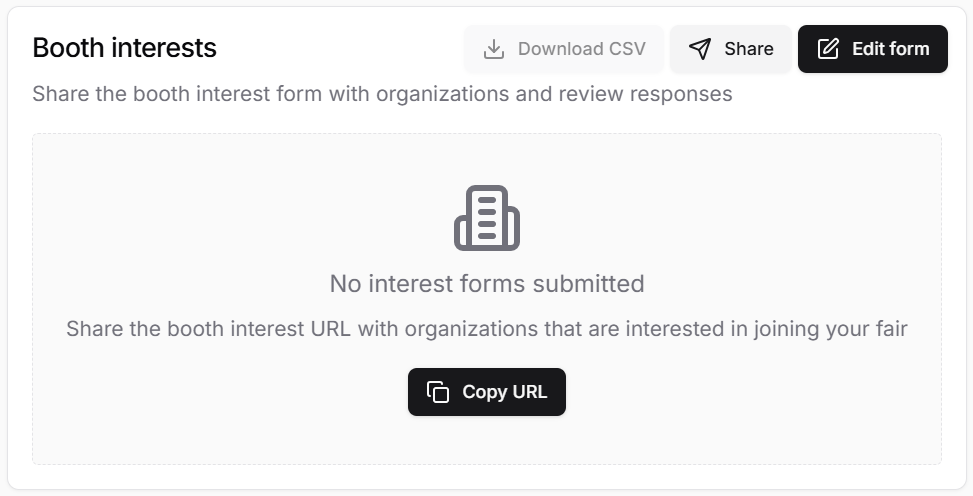Click the text about sharing the booth interest URL
The image size is (973, 496).
487,329
